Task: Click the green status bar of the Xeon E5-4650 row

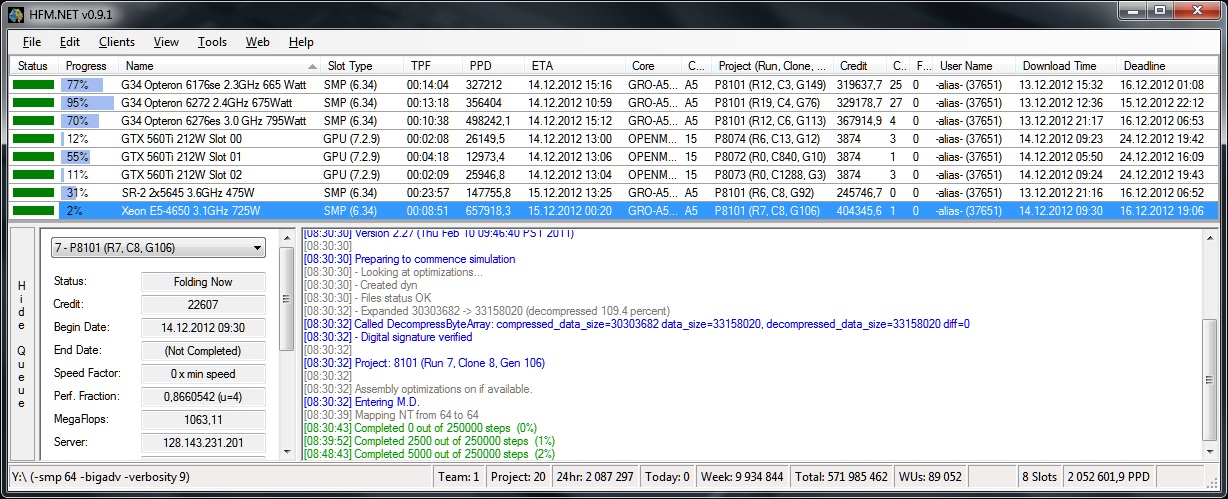Action: click(x=34, y=210)
